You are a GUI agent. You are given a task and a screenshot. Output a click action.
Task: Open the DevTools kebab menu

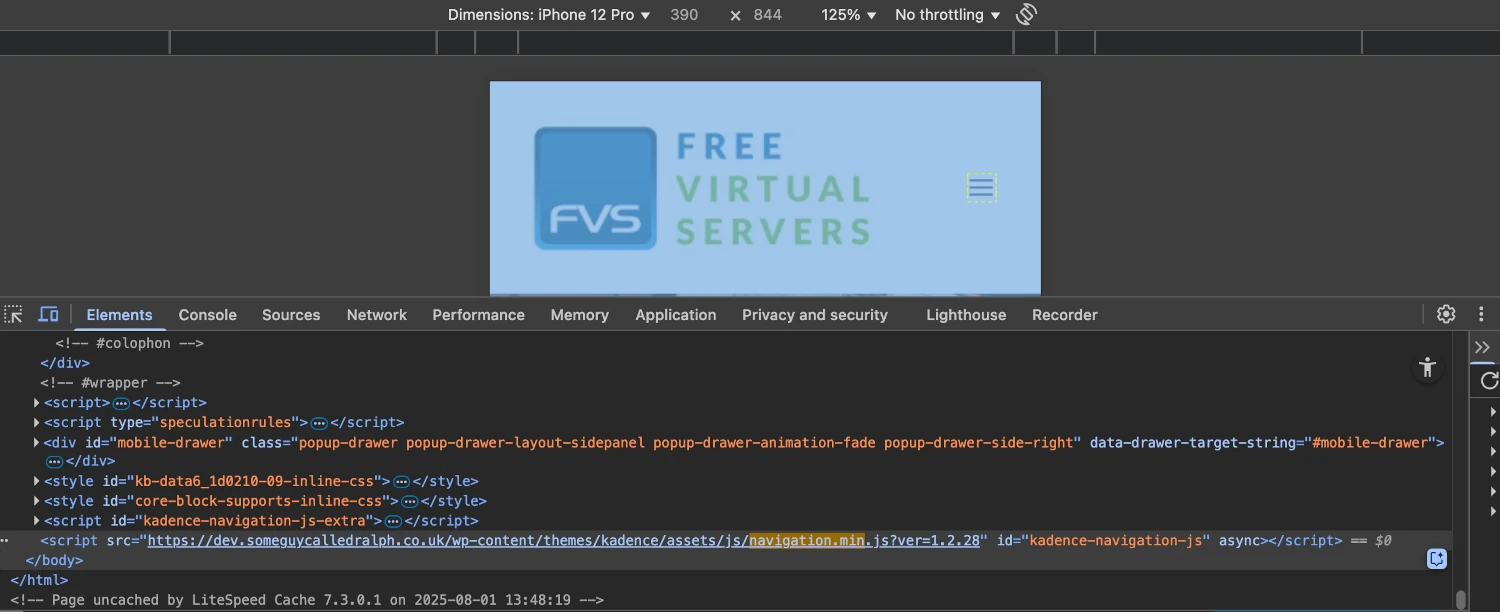[1481, 314]
